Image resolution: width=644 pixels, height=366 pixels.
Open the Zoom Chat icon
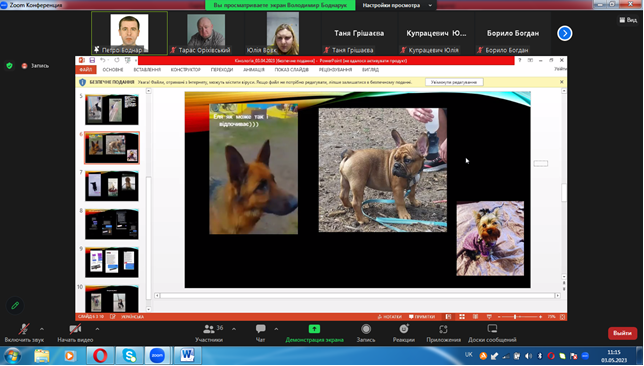tap(260, 329)
